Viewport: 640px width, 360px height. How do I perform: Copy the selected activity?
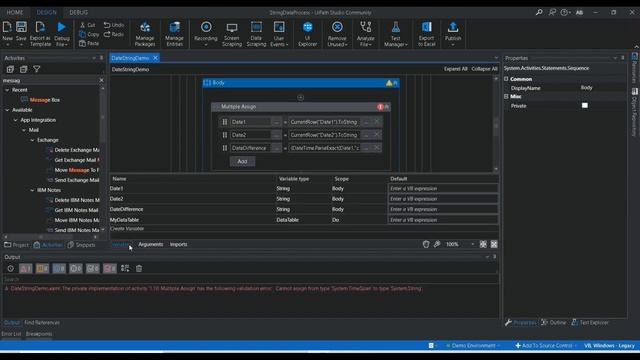tap(89, 34)
